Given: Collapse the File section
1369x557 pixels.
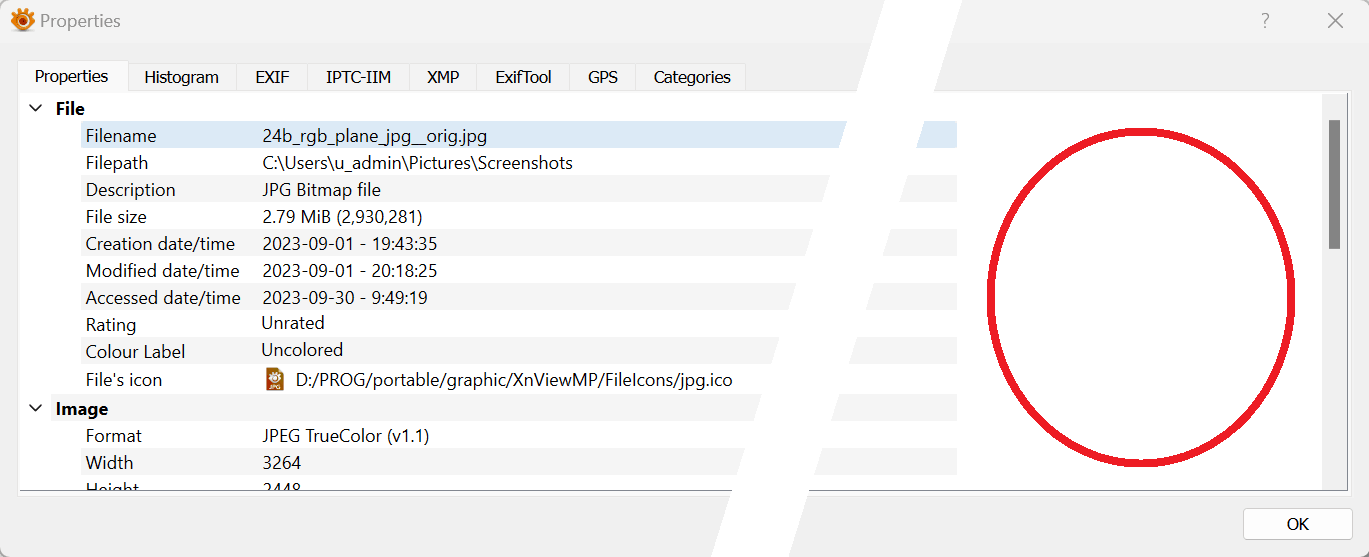Looking at the screenshot, I should [x=36, y=108].
